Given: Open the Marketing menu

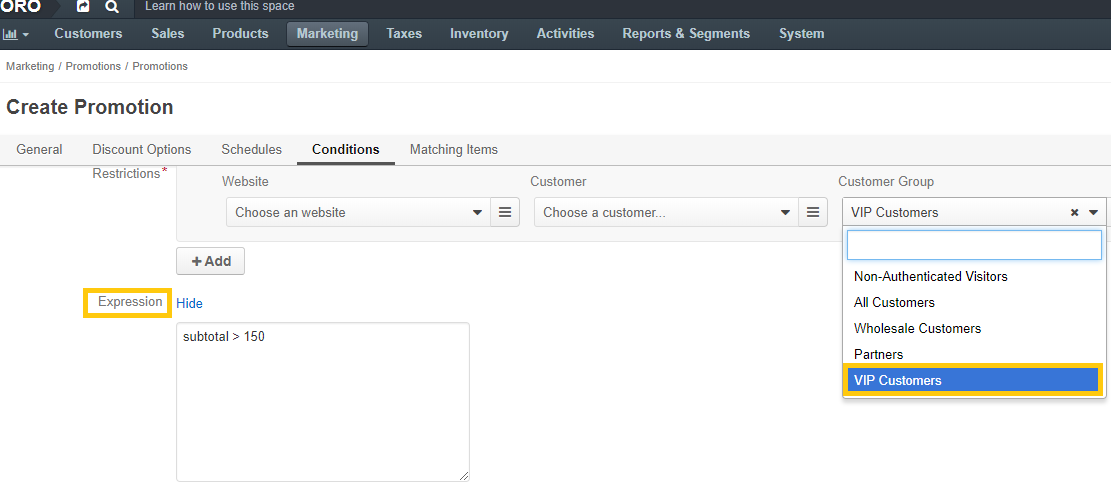Looking at the screenshot, I should 327,33.
